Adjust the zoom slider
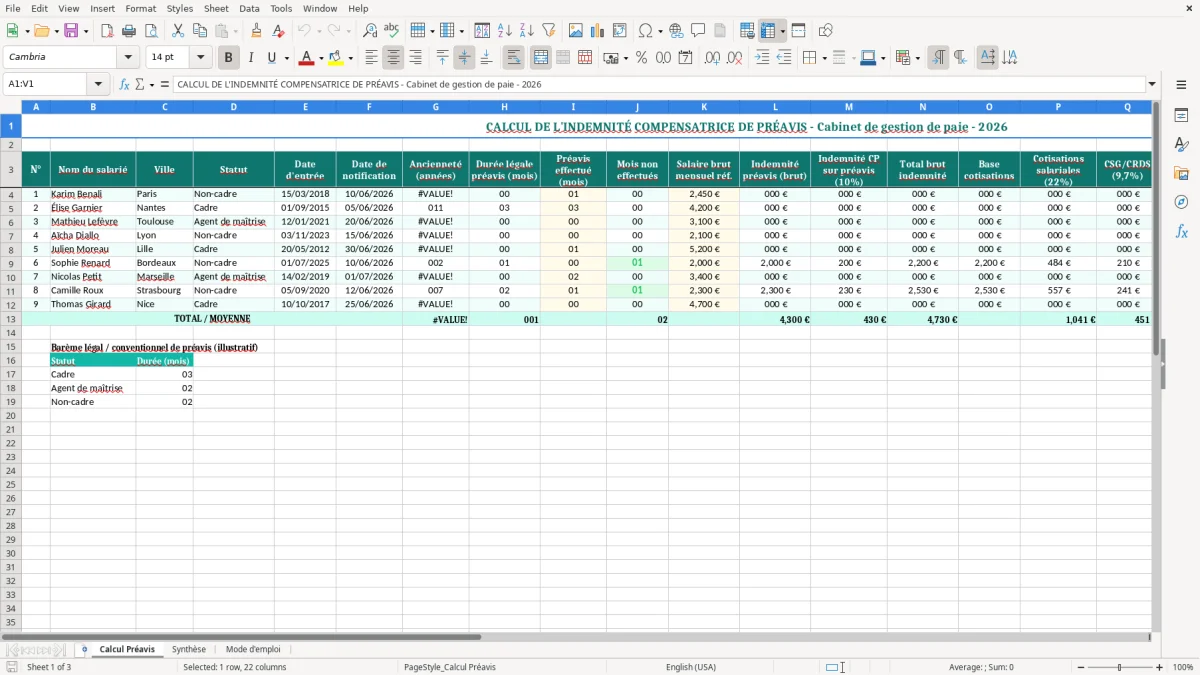1200x675 pixels. (x=1118, y=667)
